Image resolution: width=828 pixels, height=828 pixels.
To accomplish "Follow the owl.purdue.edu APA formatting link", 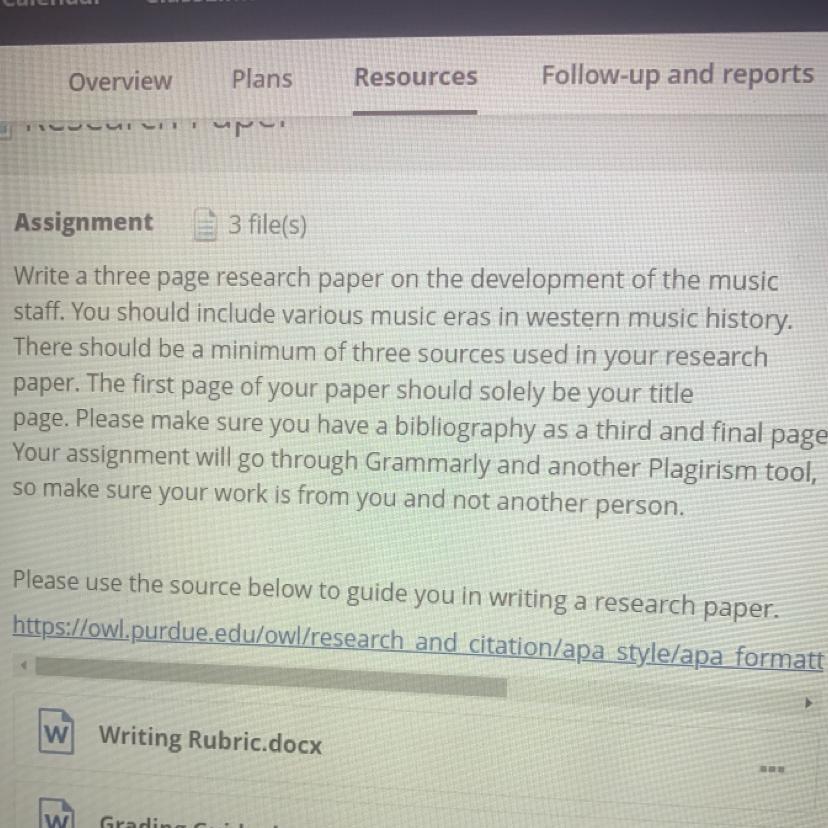I will [x=418, y=642].
